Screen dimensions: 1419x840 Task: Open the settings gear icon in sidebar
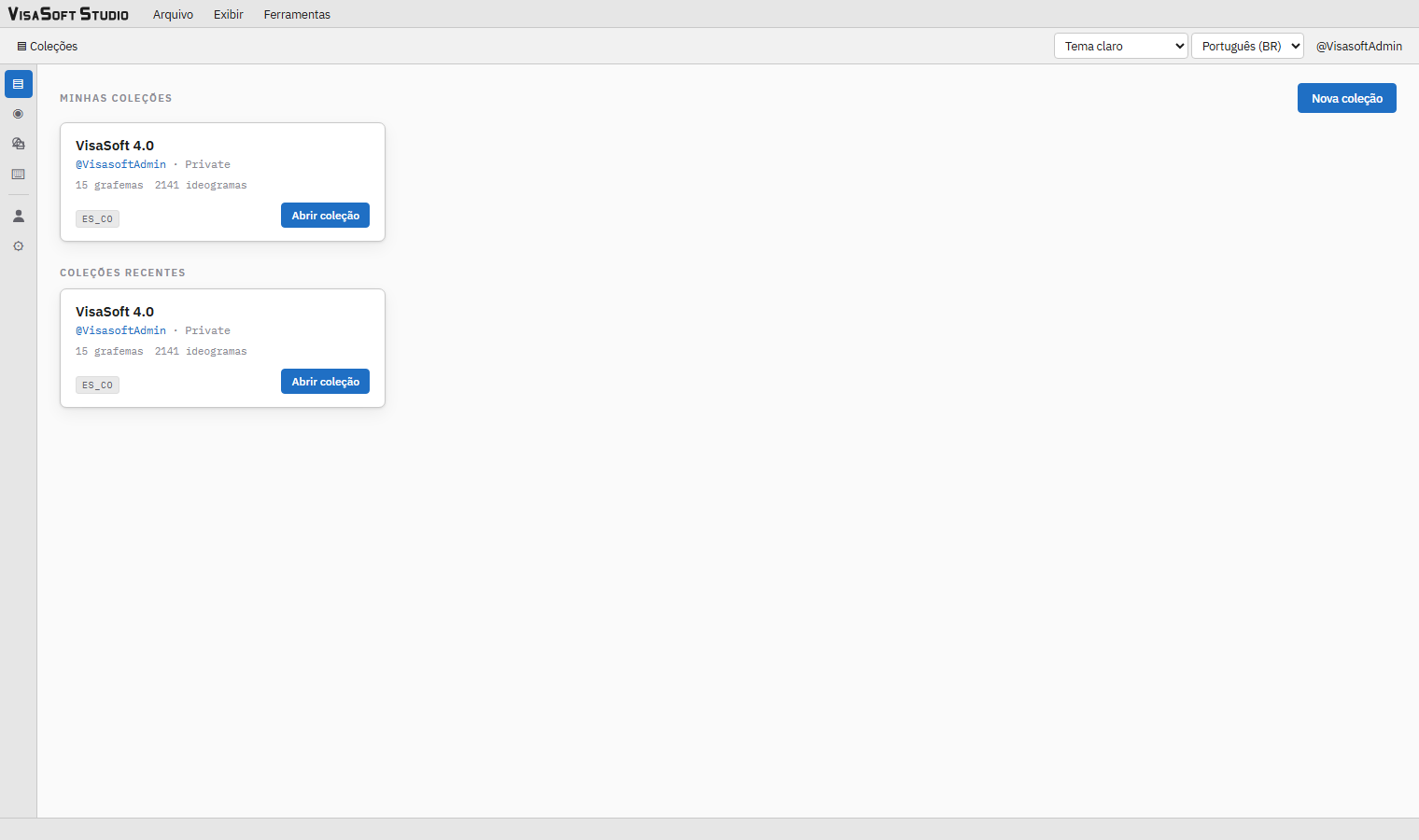tap(19, 246)
